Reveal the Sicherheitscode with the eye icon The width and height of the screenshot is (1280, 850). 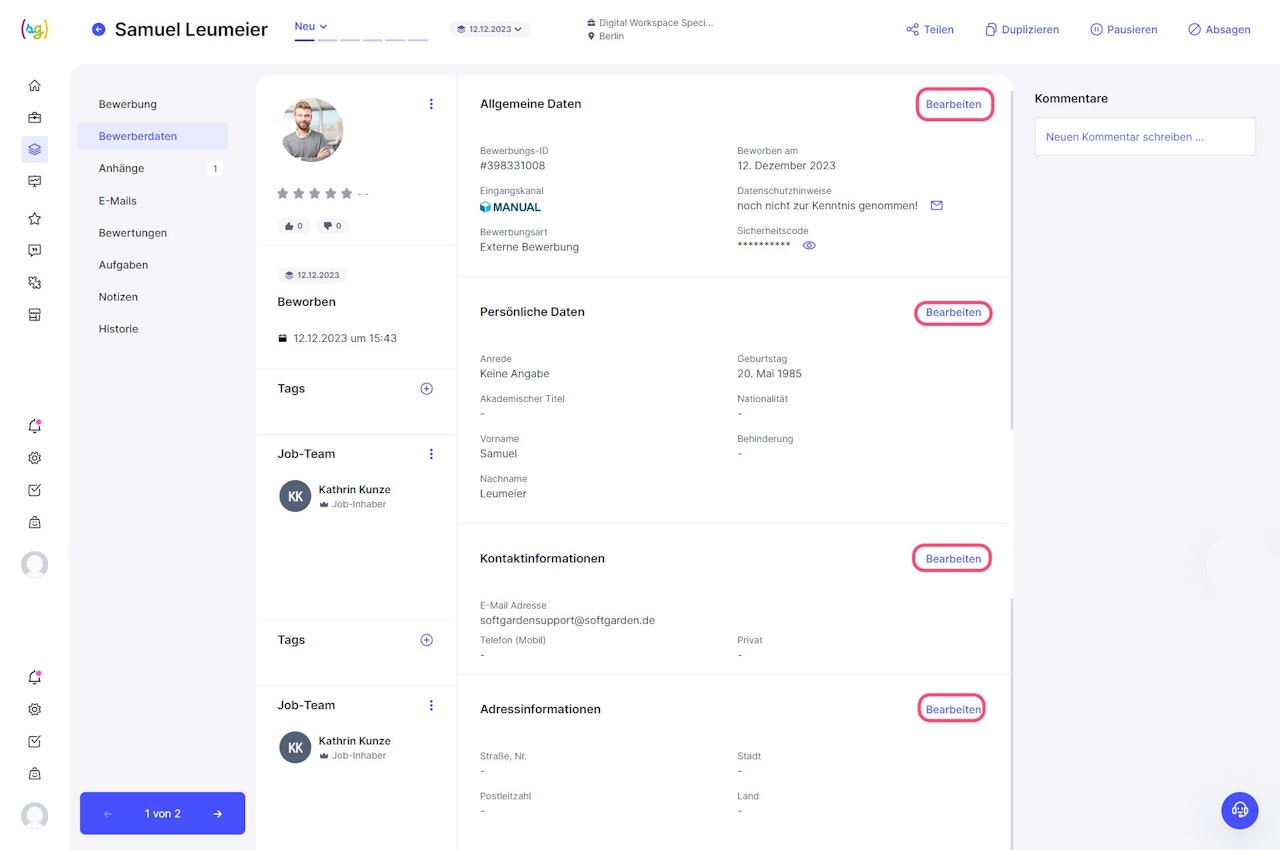(x=809, y=245)
